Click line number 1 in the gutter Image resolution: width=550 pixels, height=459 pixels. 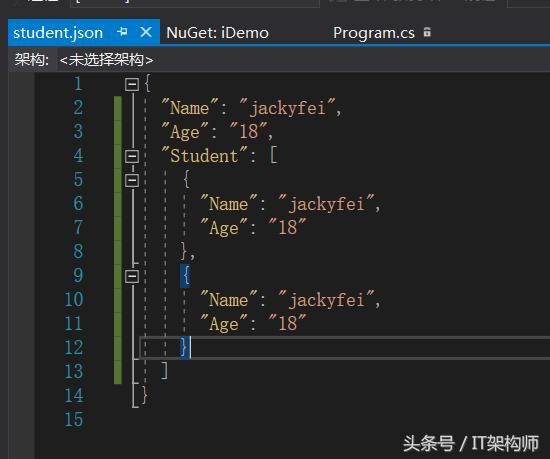click(78, 84)
